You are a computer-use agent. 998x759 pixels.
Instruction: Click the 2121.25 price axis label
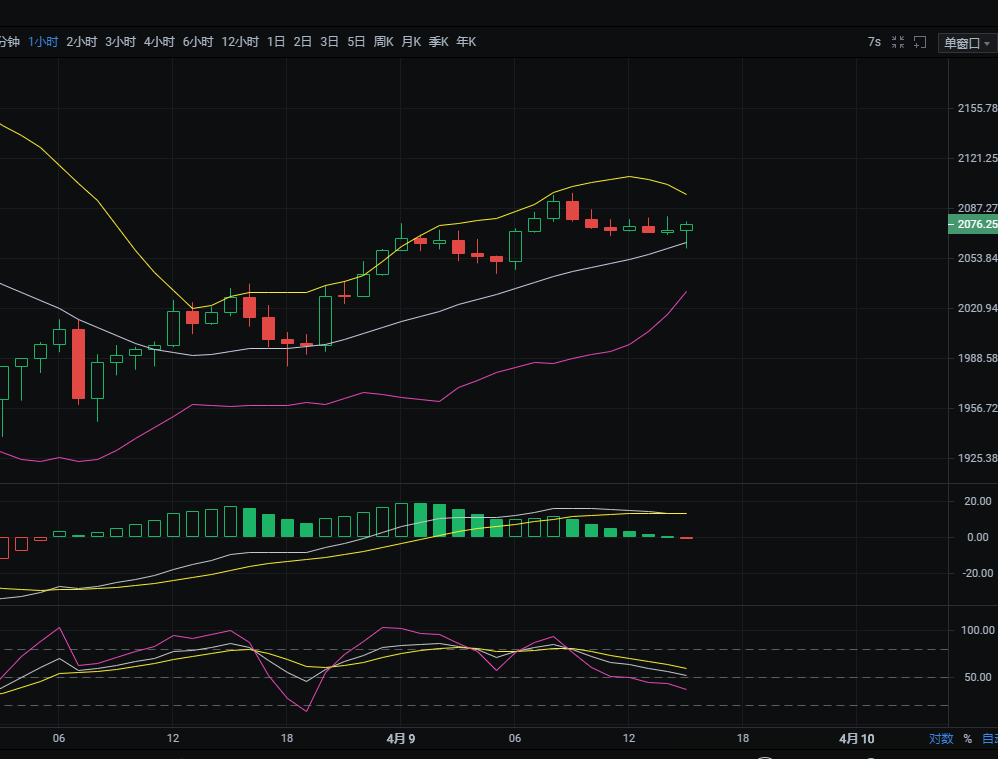point(977,158)
